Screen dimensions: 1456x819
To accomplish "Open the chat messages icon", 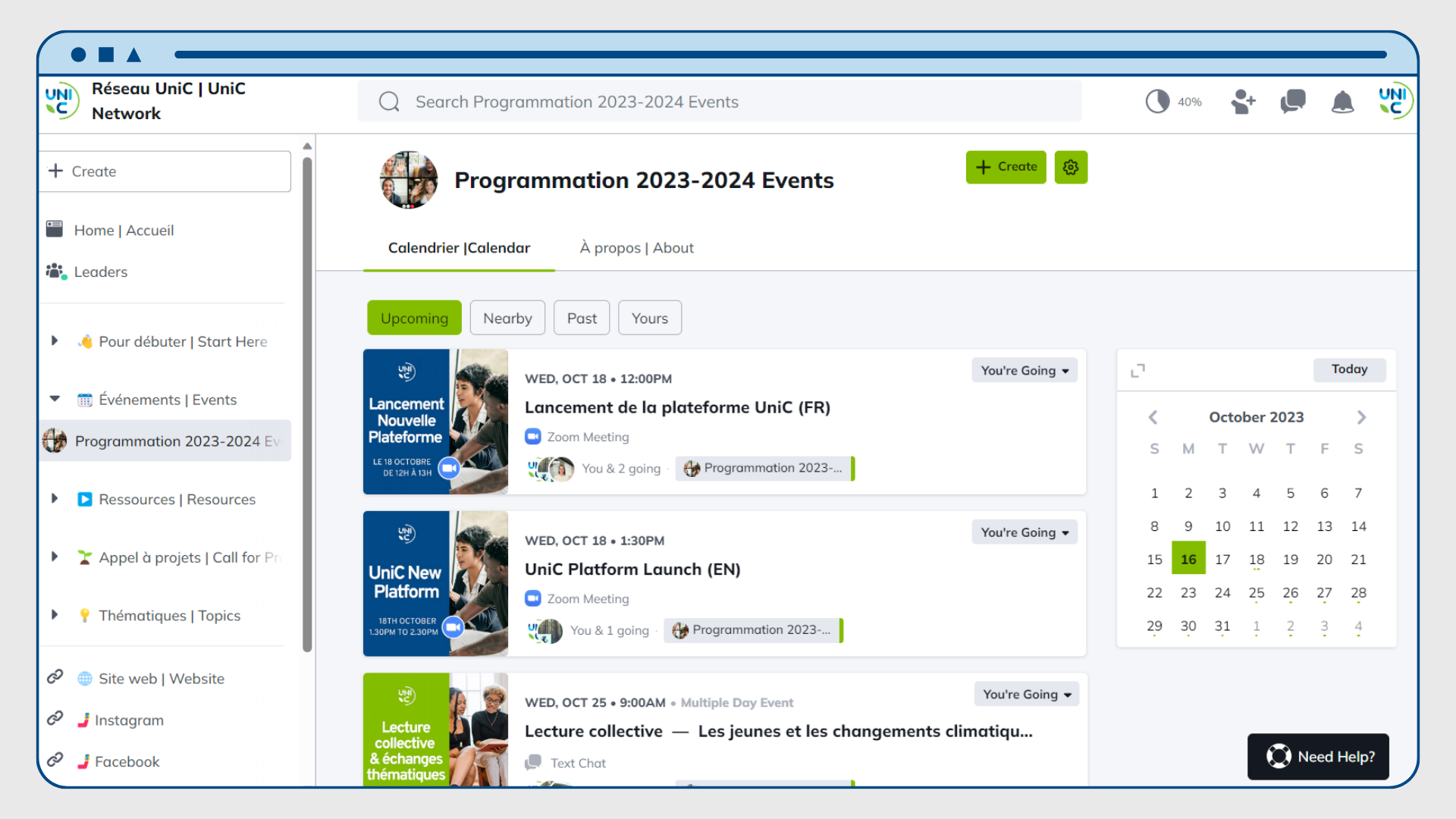I will click(x=1293, y=102).
